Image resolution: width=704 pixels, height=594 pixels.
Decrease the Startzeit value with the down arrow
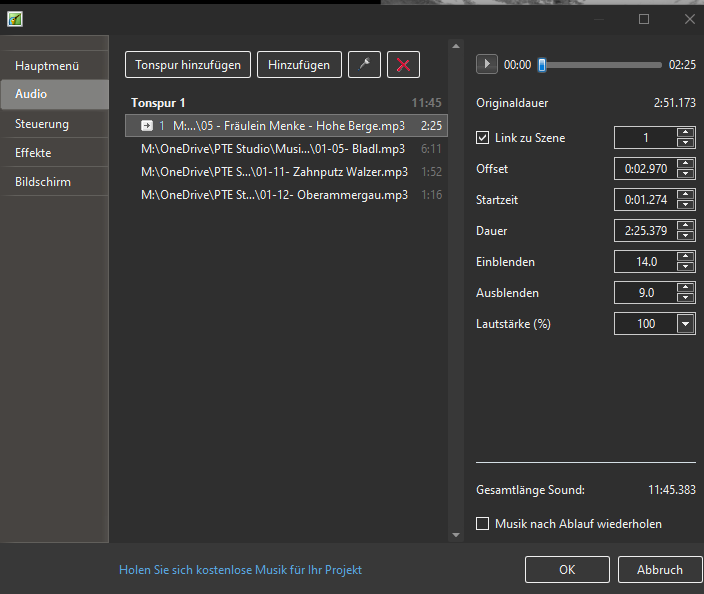685,205
